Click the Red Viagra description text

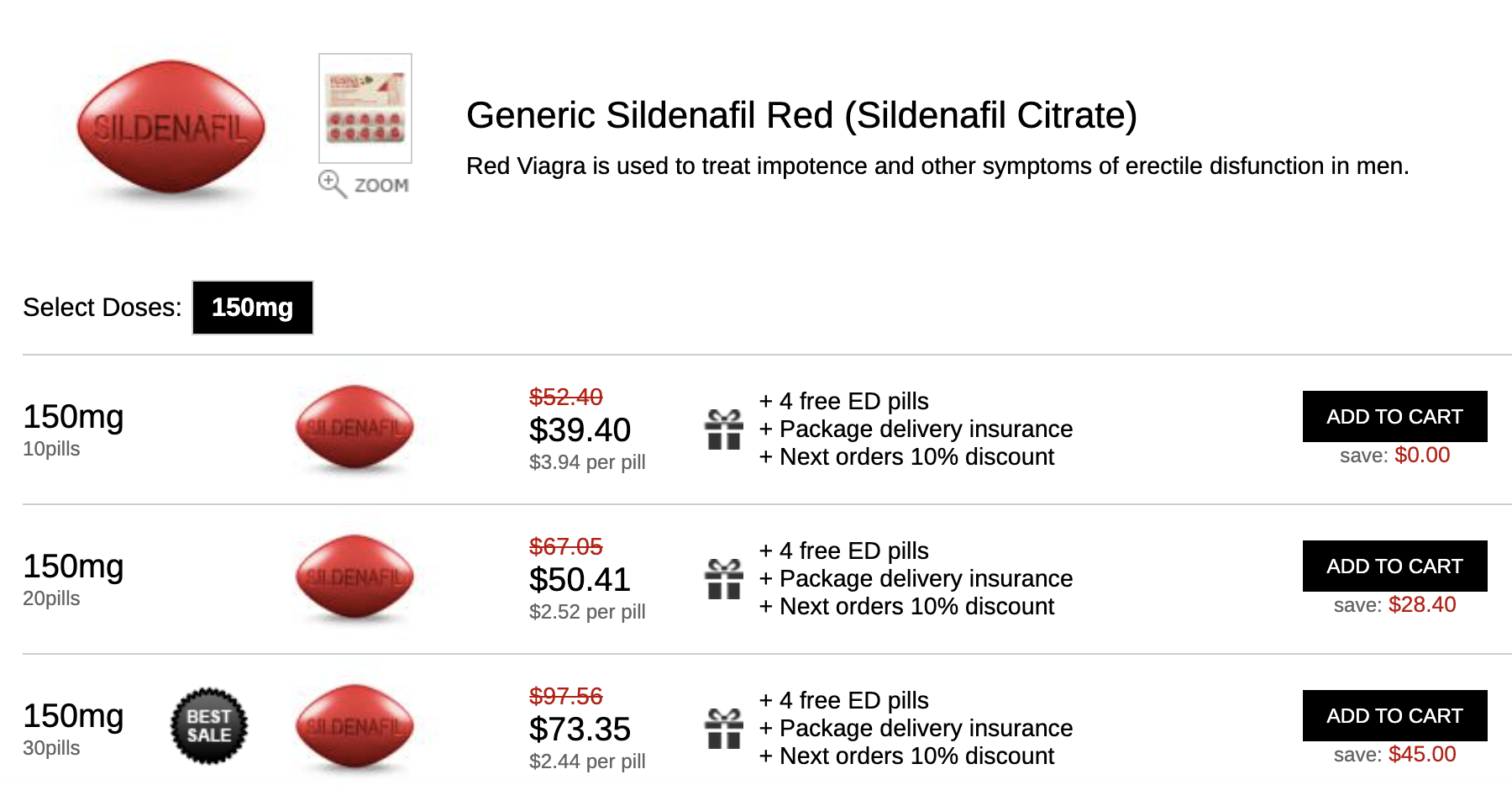(938, 166)
